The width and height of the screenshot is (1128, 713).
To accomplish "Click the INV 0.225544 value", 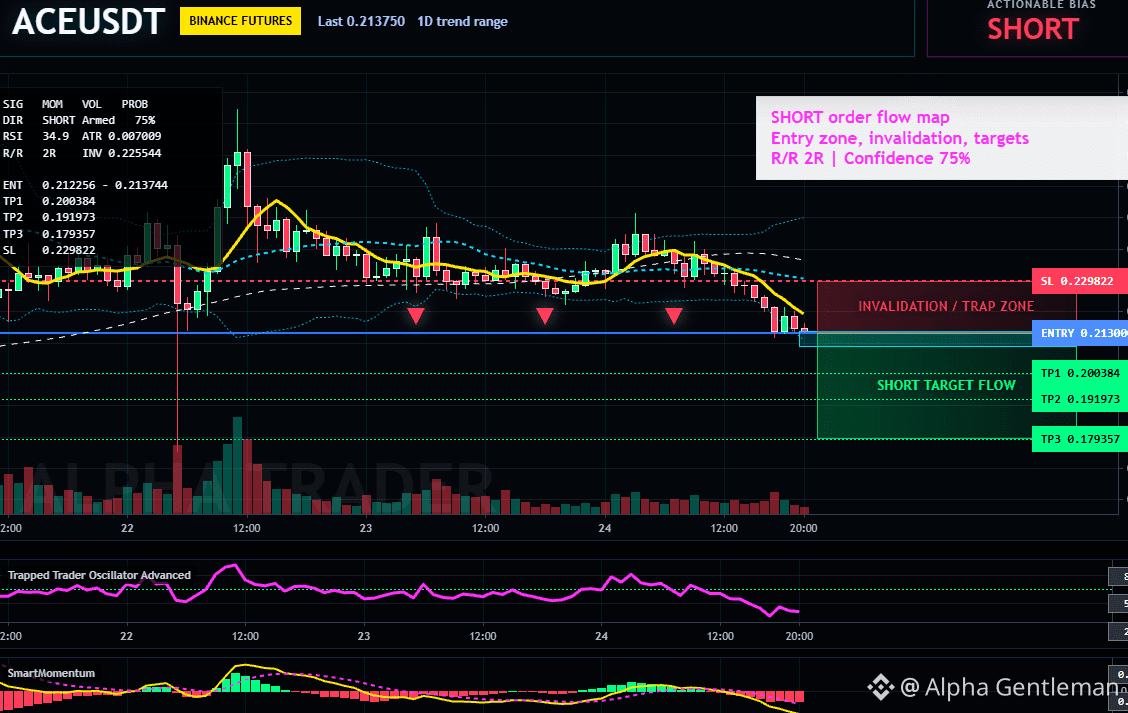I will click(121, 153).
